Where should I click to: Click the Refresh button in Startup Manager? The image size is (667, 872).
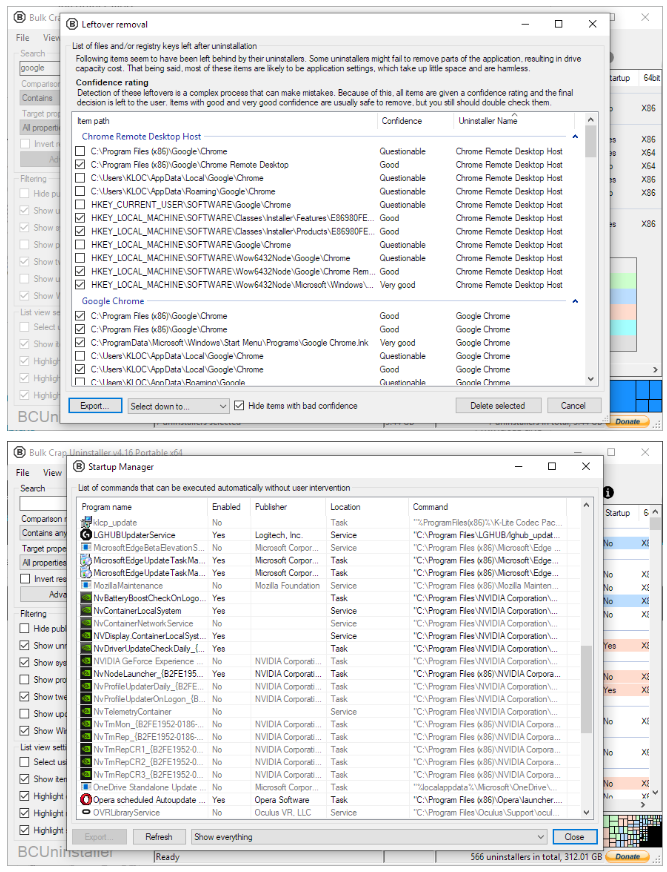[159, 837]
